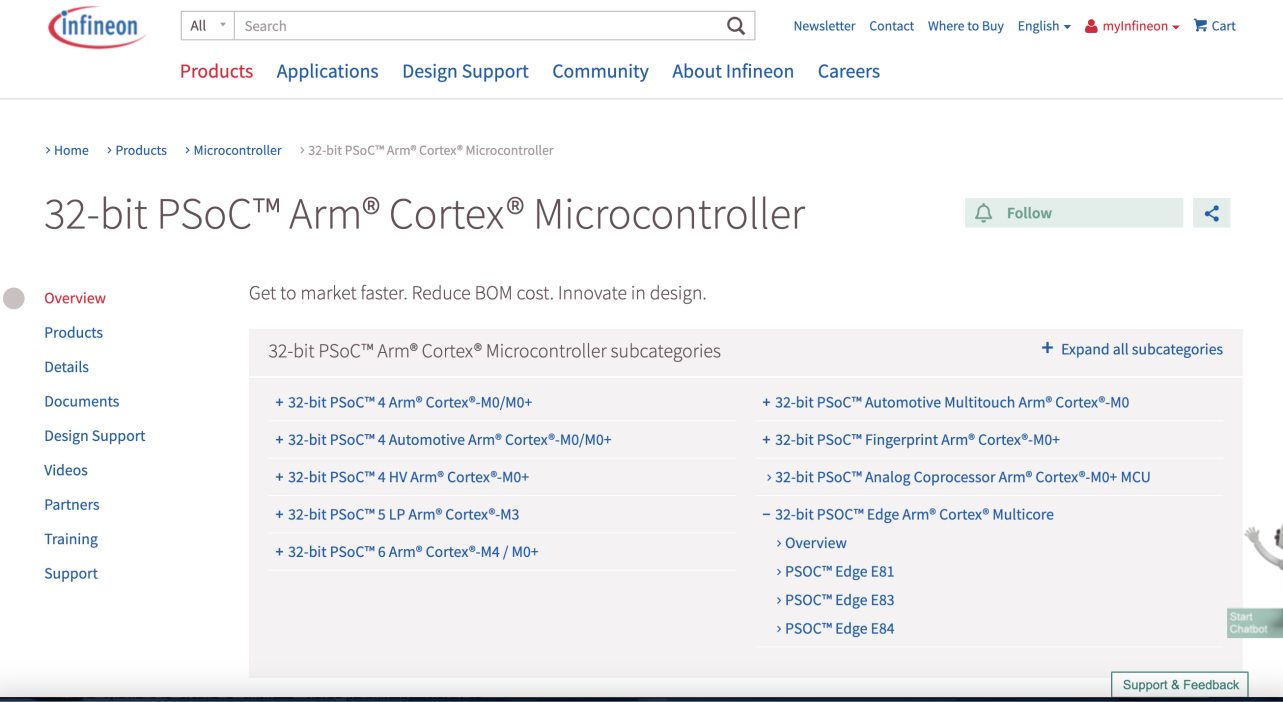Open the myInfineon user menu
Screen dimensions: 1283x702
(x=1132, y=26)
